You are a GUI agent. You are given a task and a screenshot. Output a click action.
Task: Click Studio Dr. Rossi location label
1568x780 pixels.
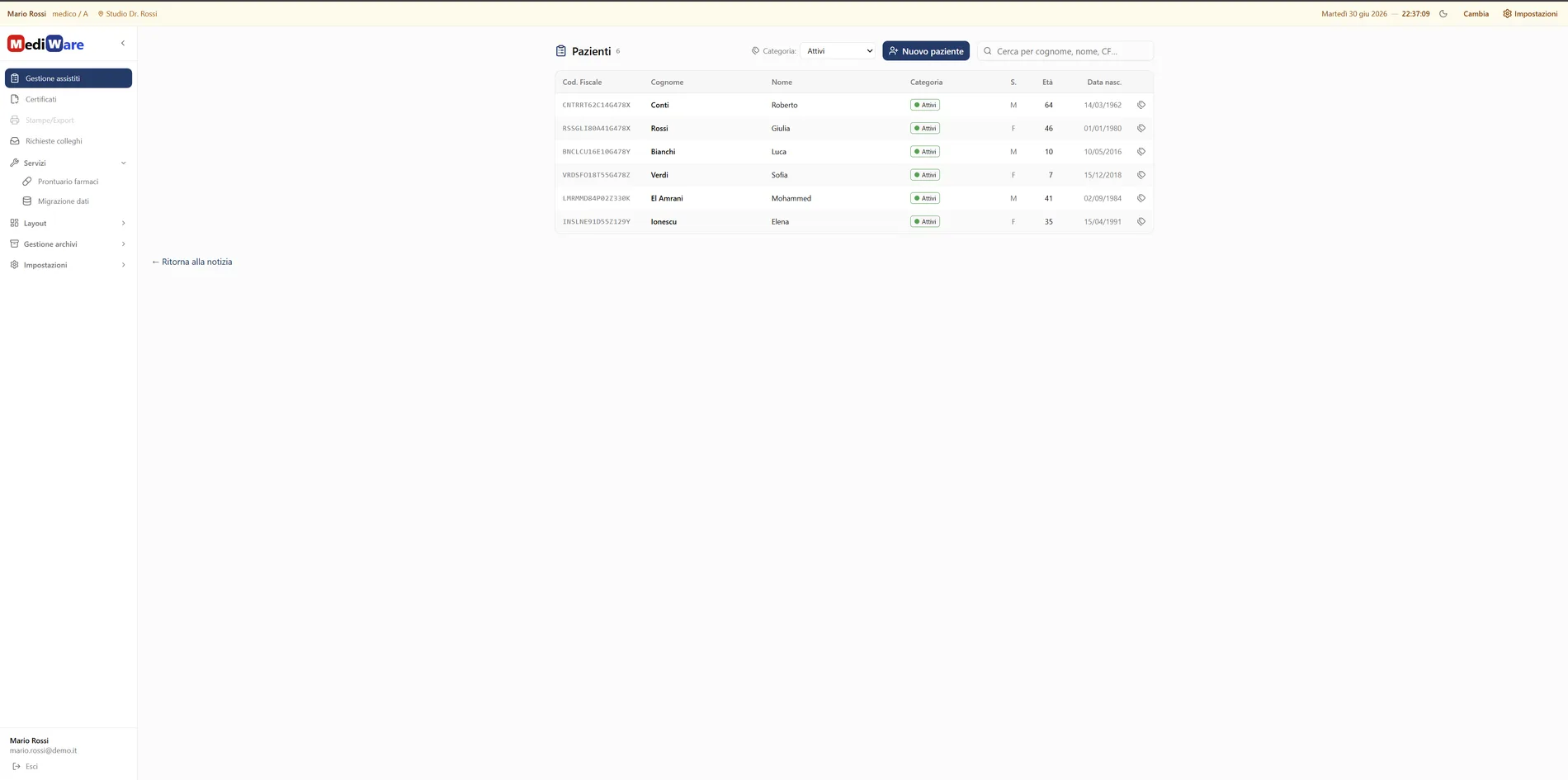(127, 14)
